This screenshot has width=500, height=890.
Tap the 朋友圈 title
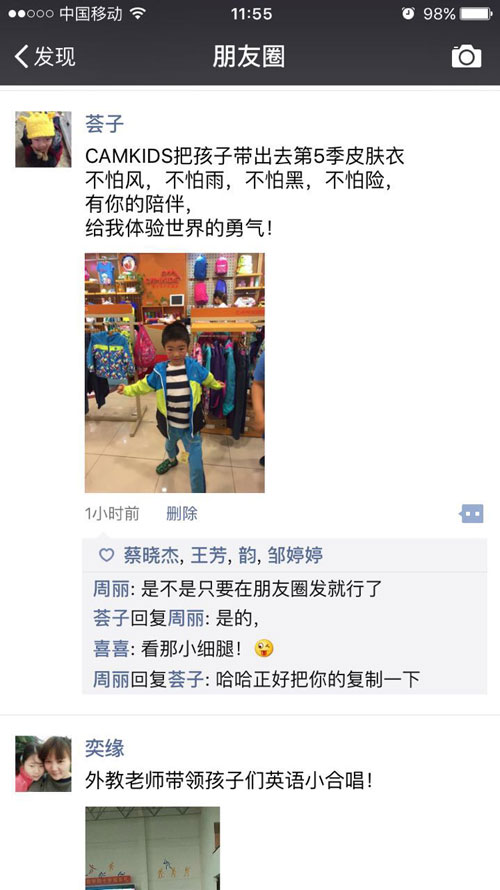(249, 57)
